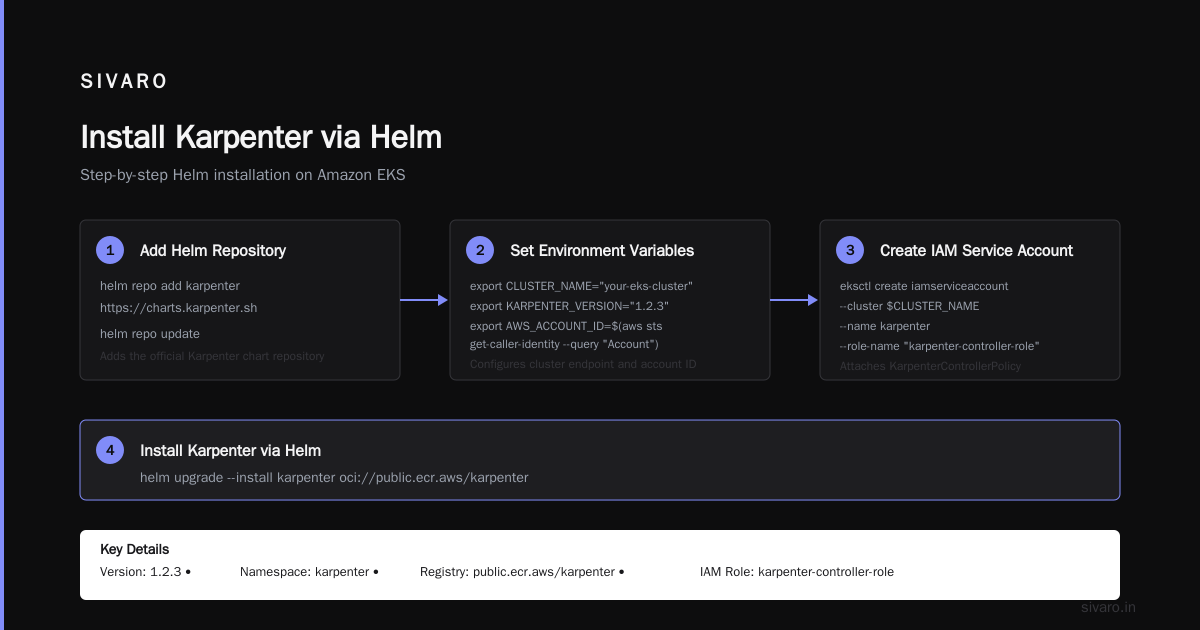Click the '--cluster $CLUSTER_NAME' line
Screen dimensions: 1200x630
click(x=909, y=306)
